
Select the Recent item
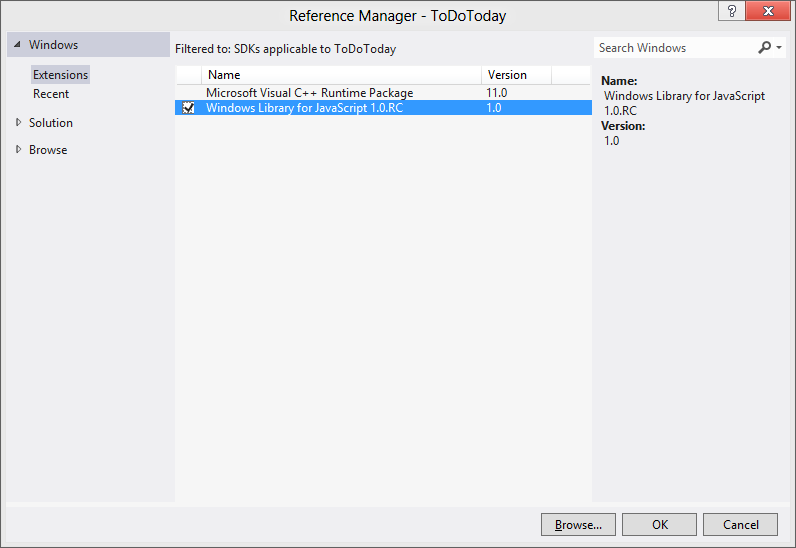coord(51,94)
